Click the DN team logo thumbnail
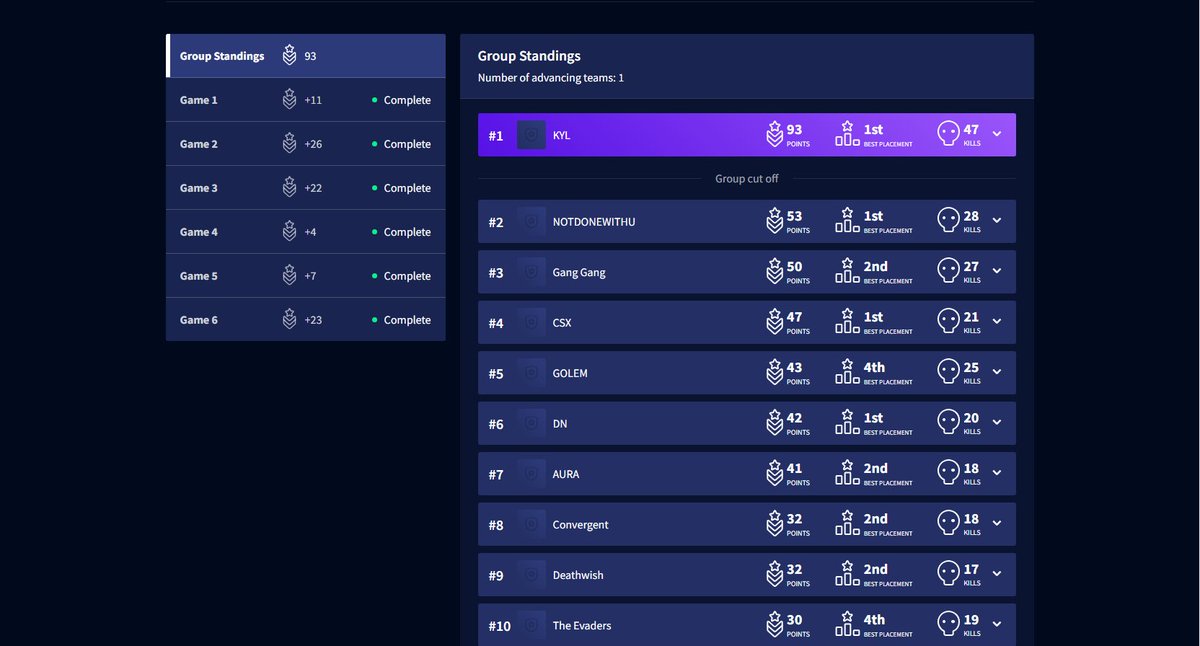Screen dimensions: 1200x646 click(531, 423)
